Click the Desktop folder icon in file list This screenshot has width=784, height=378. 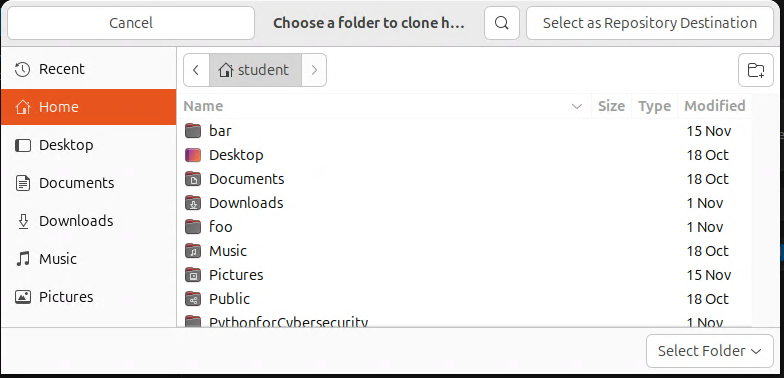[192, 155]
